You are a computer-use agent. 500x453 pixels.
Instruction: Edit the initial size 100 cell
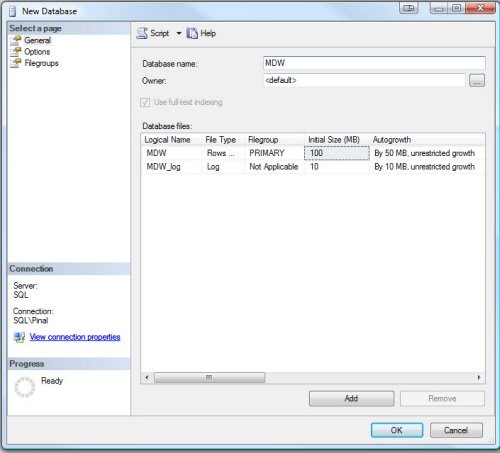tap(337, 153)
